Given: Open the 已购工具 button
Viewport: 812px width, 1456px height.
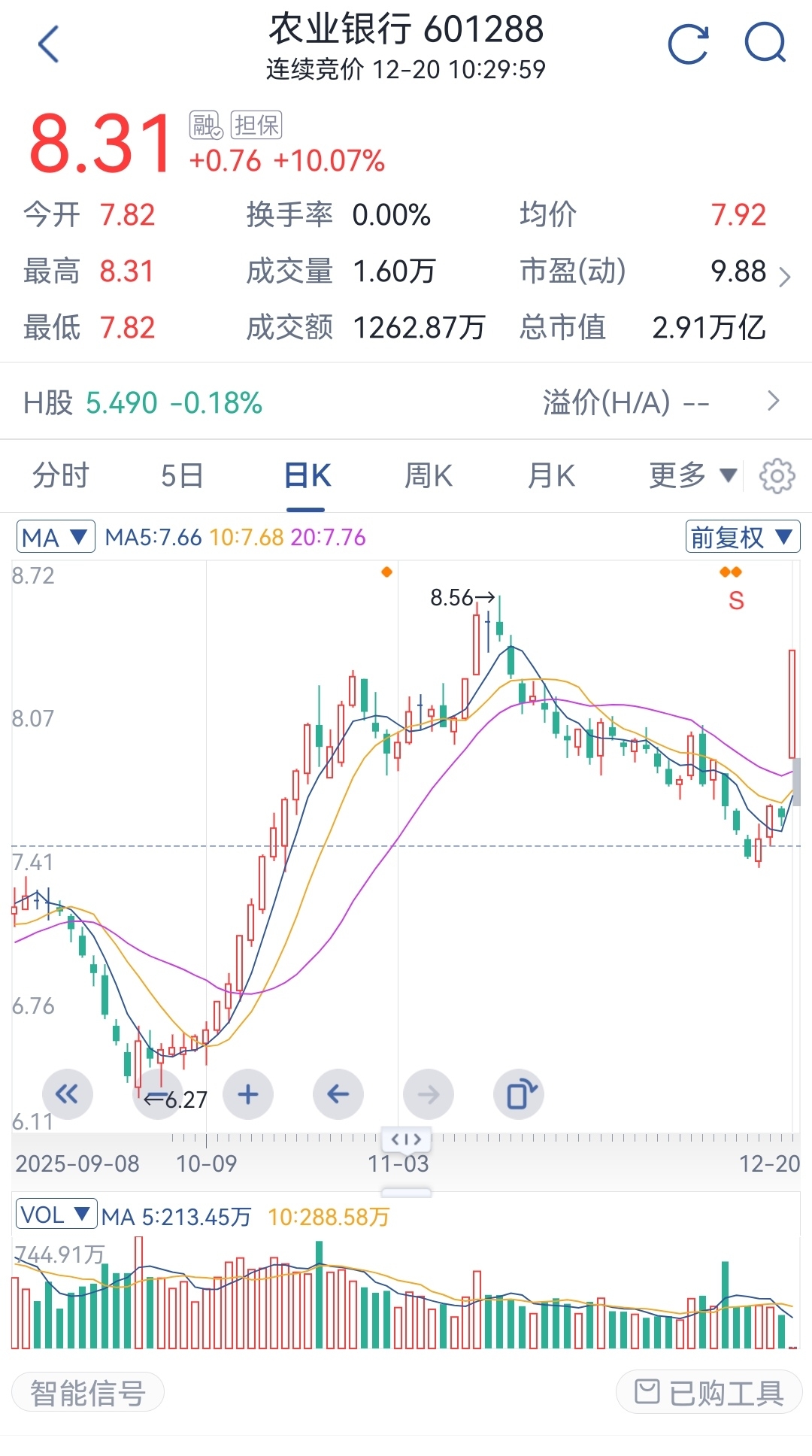Looking at the screenshot, I should coord(709,1392).
